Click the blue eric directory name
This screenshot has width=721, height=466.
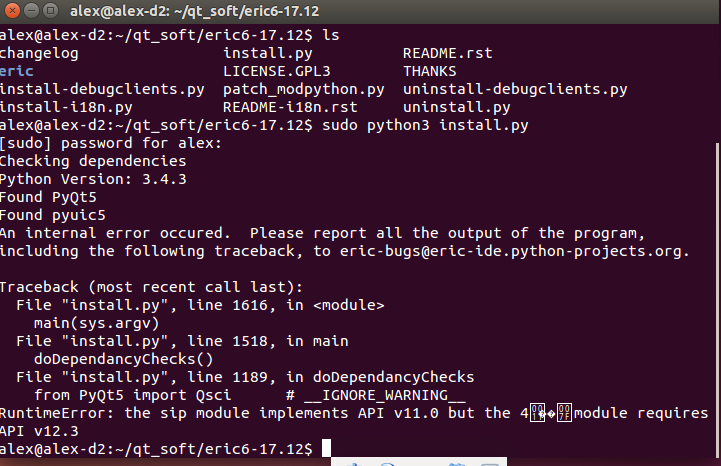pyautogui.click(x=17, y=71)
